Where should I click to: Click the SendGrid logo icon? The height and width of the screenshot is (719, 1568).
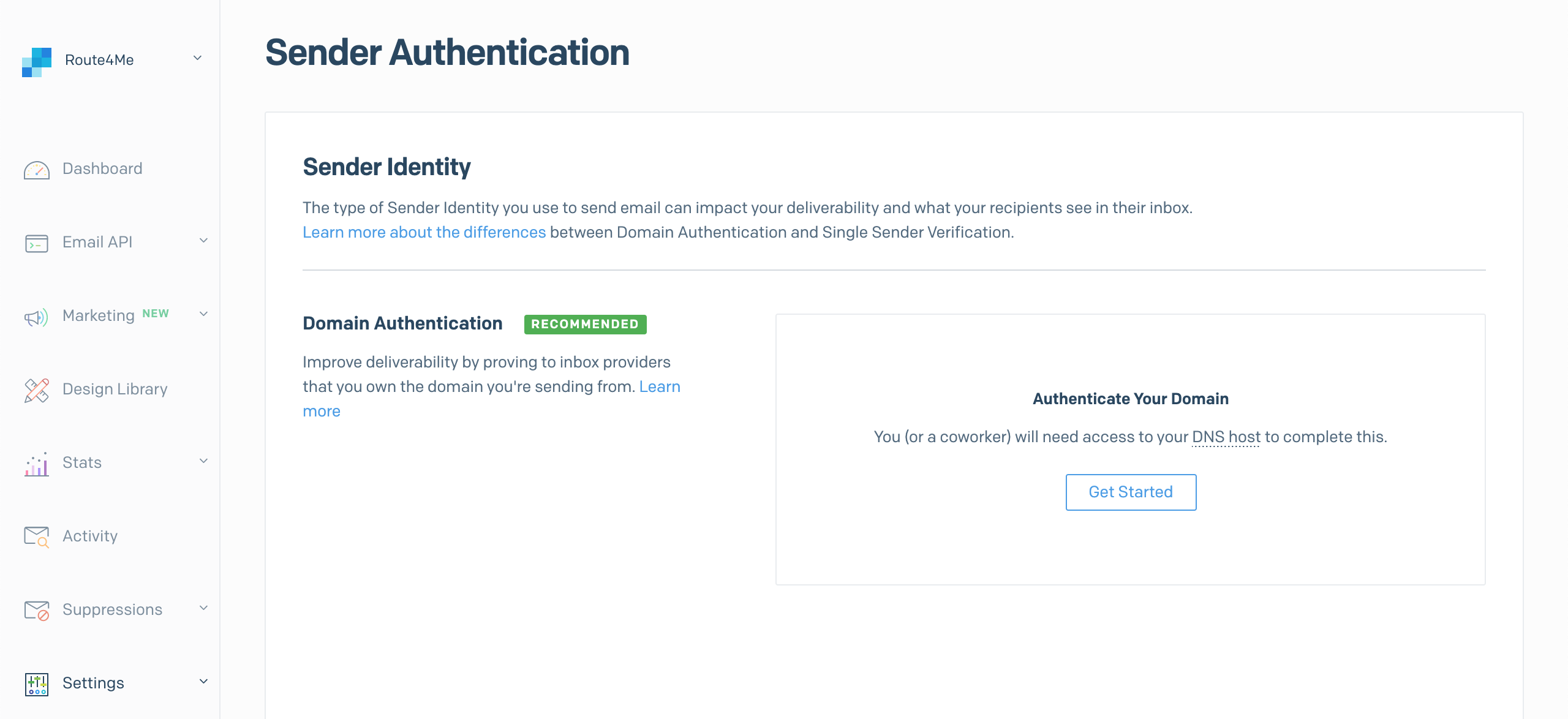point(37,62)
